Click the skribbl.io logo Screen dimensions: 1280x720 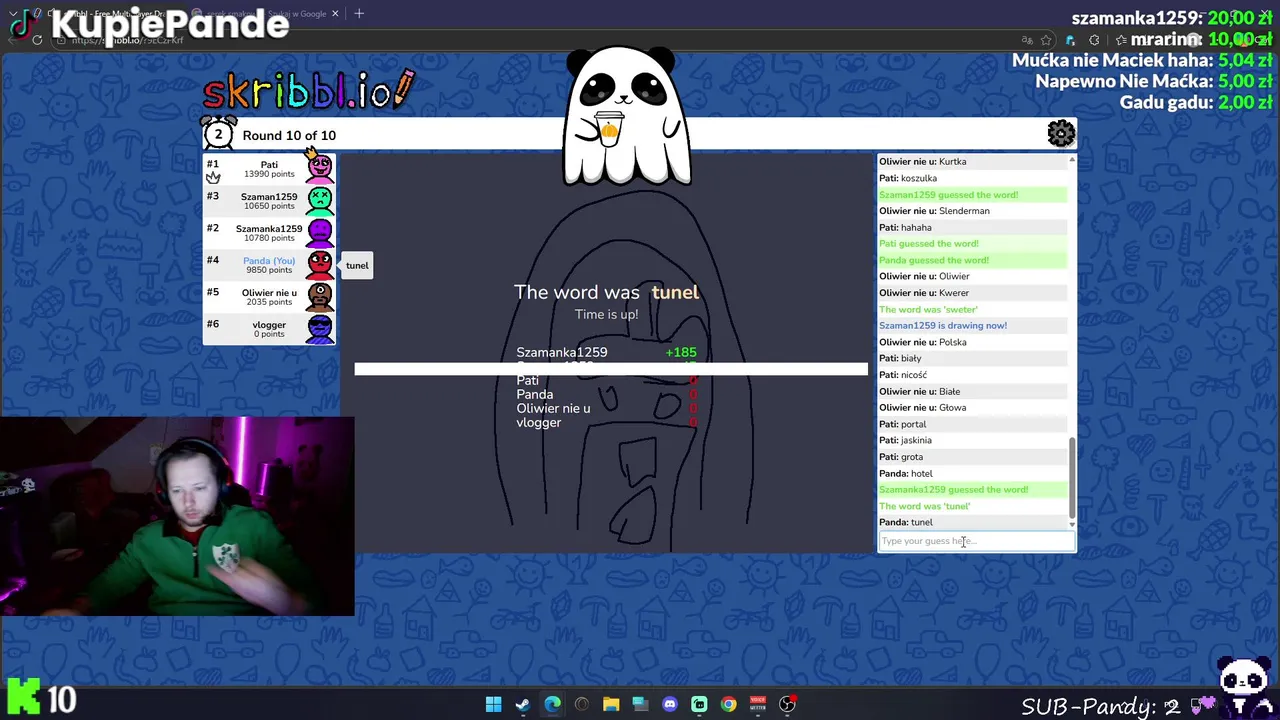click(x=308, y=91)
